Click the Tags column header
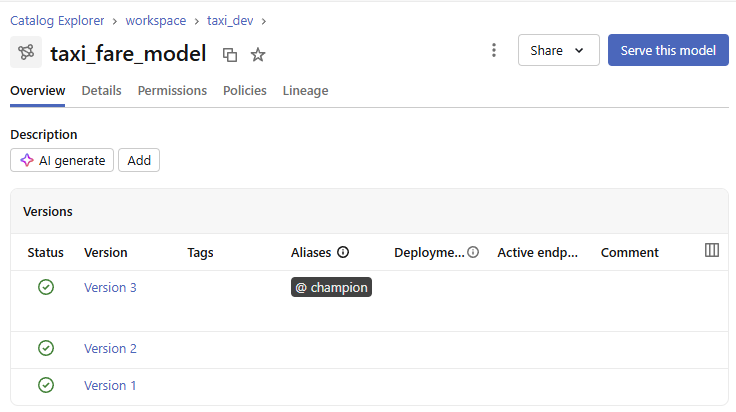The width and height of the screenshot is (736, 412). click(200, 252)
